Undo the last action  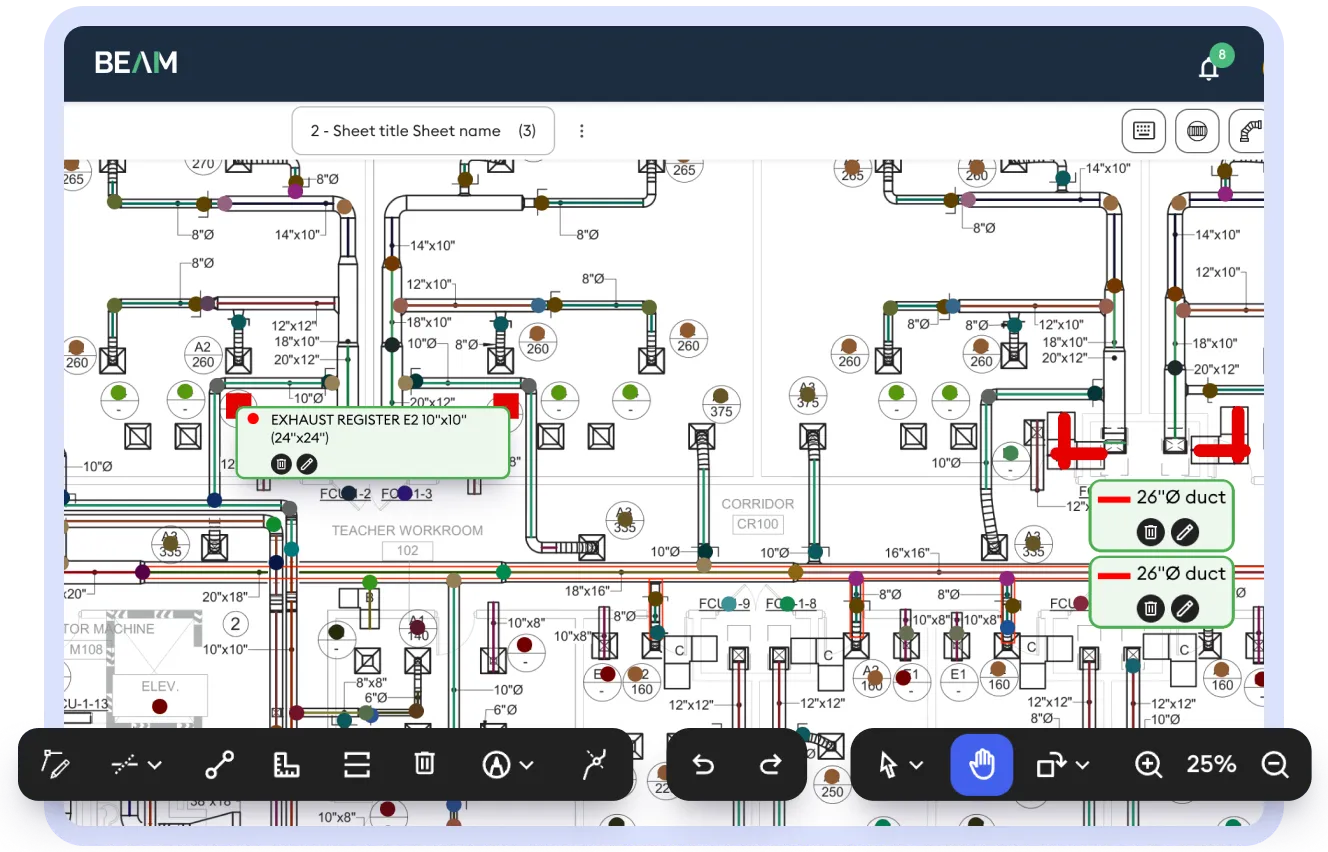(x=703, y=765)
